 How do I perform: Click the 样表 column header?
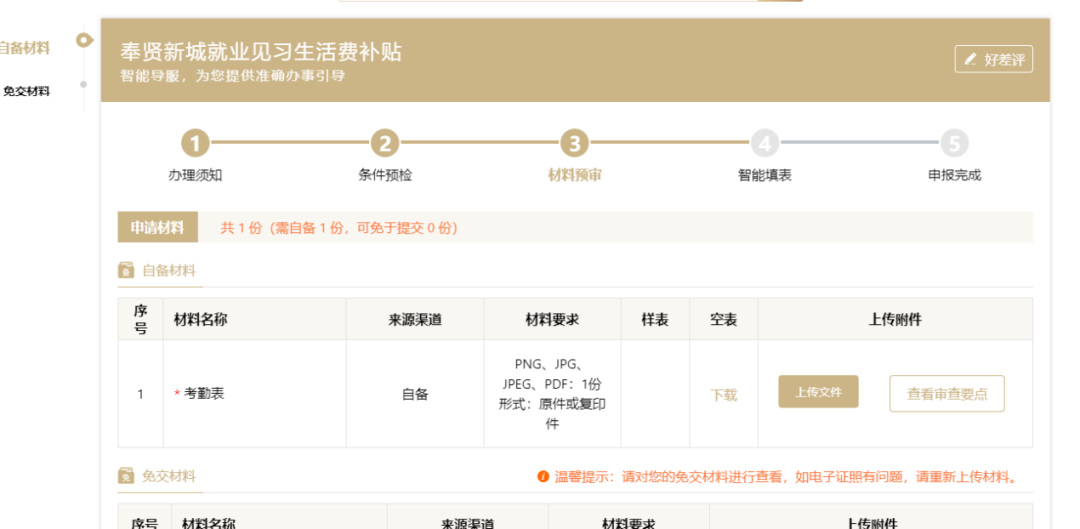pos(655,320)
